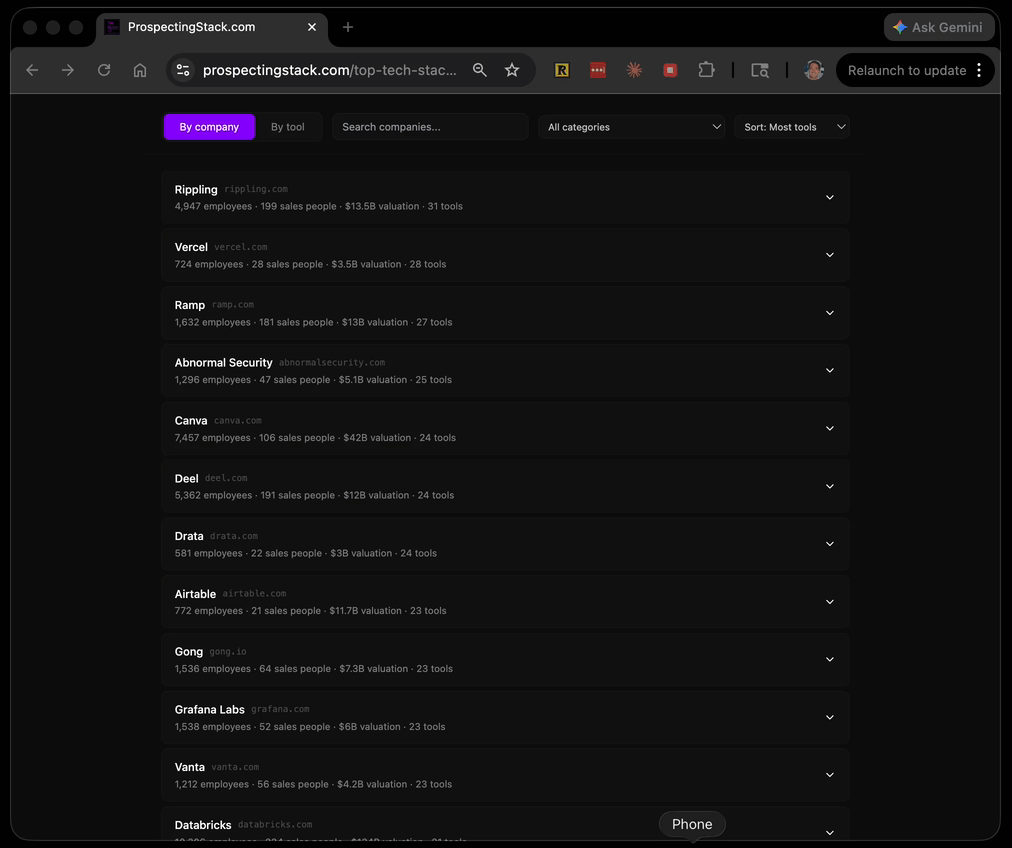Viewport: 1012px width, 848px height.
Task: Click the red square recorder extension icon
Action: [x=671, y=70]
